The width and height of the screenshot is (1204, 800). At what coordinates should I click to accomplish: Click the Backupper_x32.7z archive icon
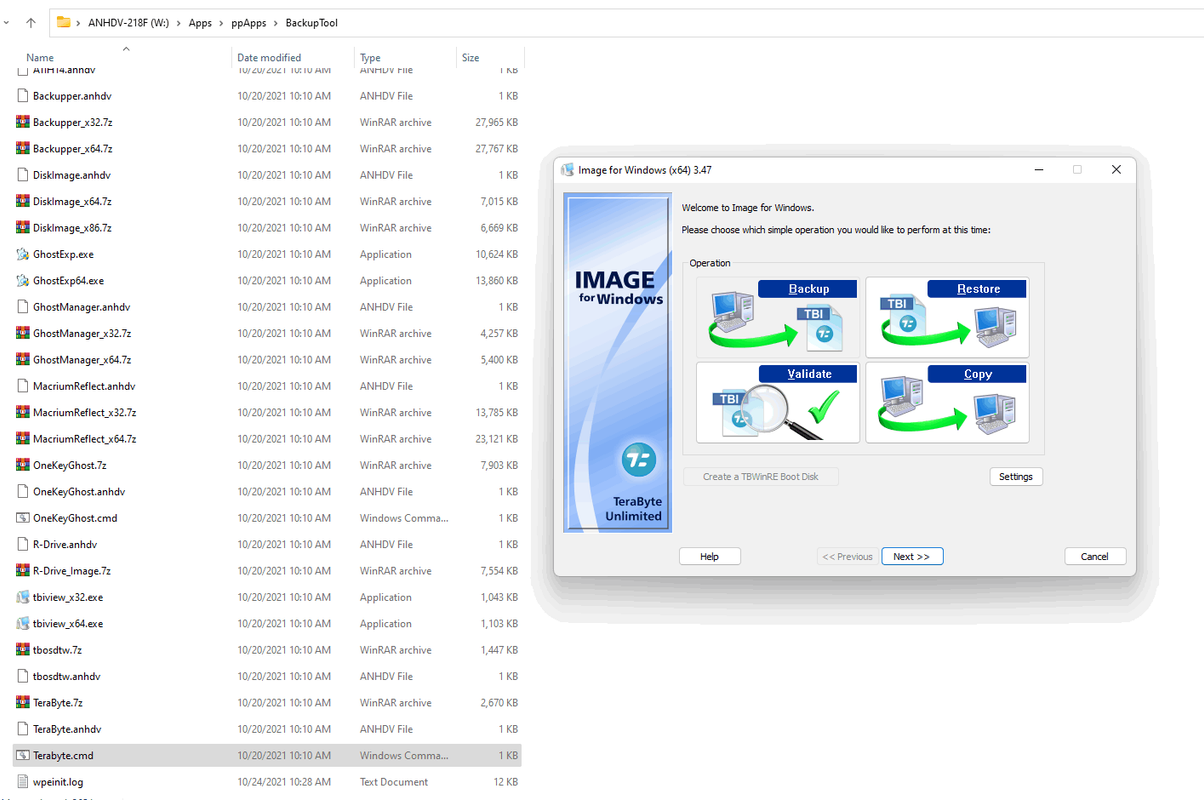23,122
